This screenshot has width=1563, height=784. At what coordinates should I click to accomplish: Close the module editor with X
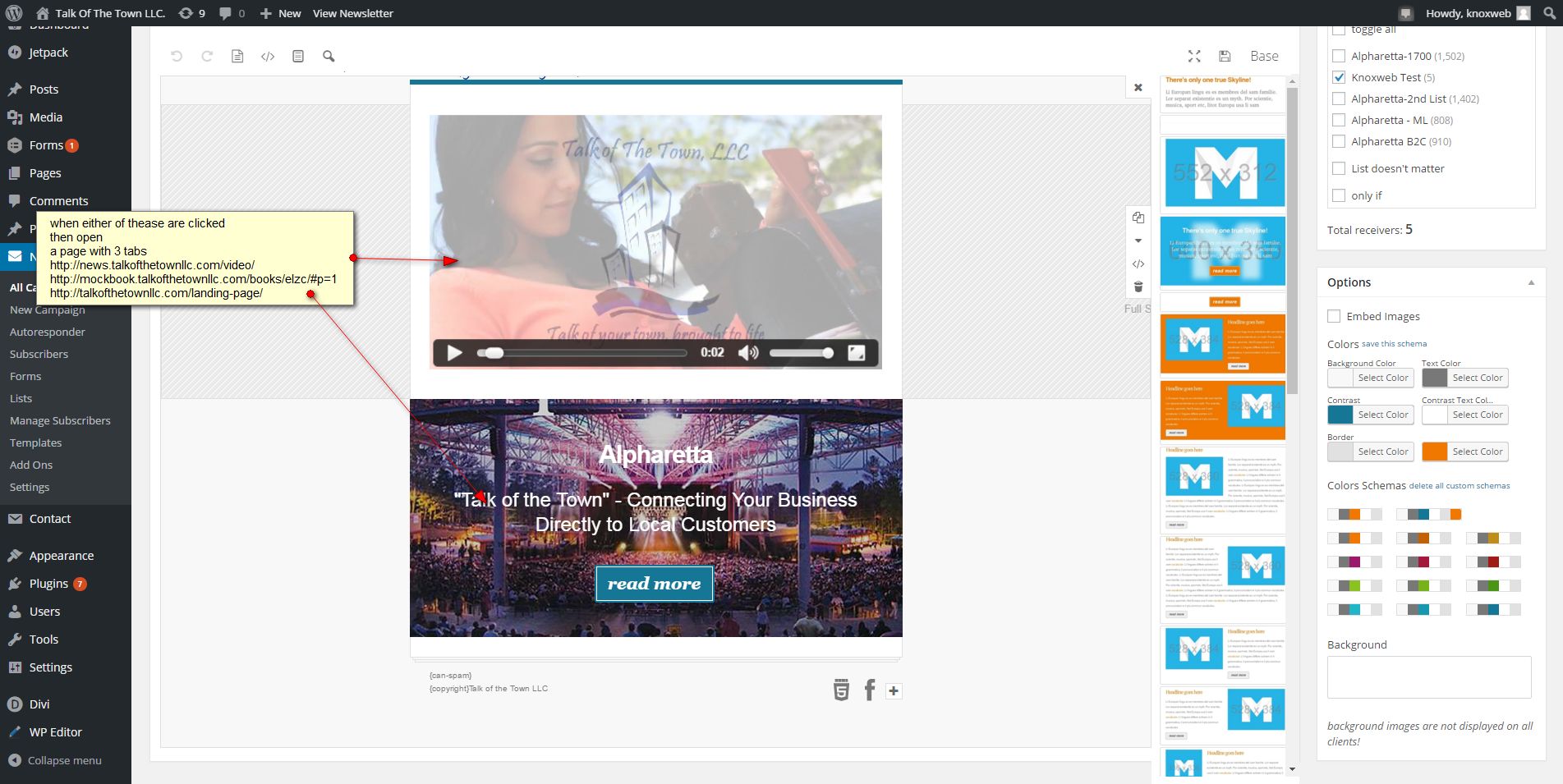click(x=1138, y=87)
